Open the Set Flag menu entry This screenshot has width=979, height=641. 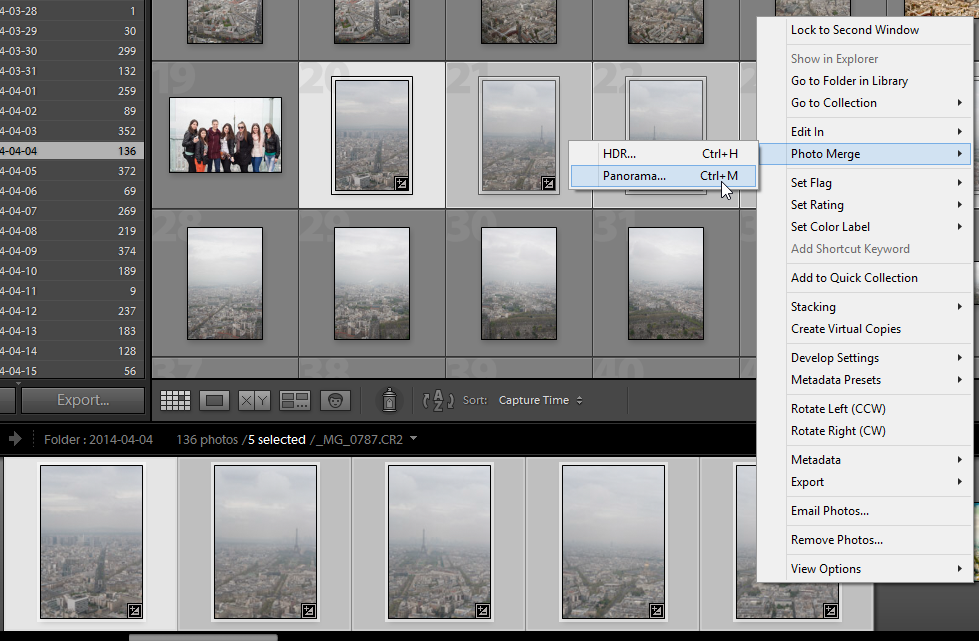865,183
